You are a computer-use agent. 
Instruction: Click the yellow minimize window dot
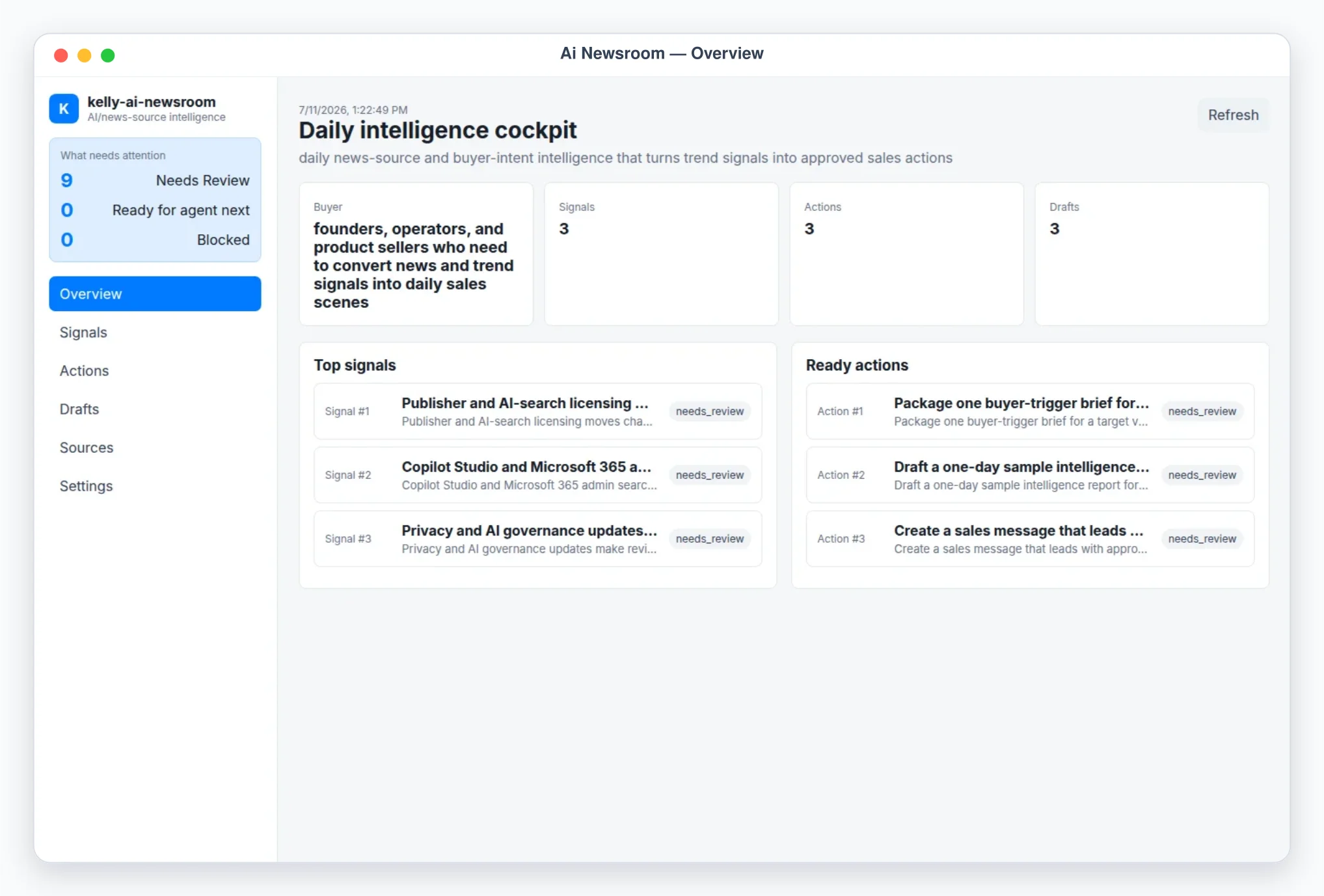(x=85, y=55)
